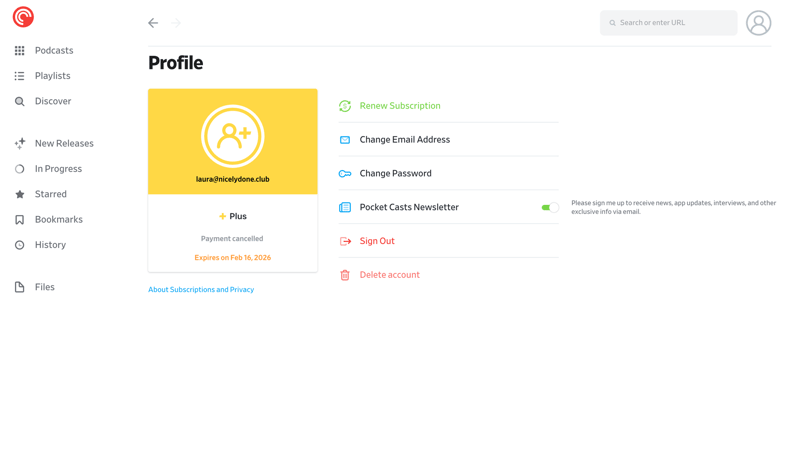Click the Starred star icon

(x=20, y=194)
